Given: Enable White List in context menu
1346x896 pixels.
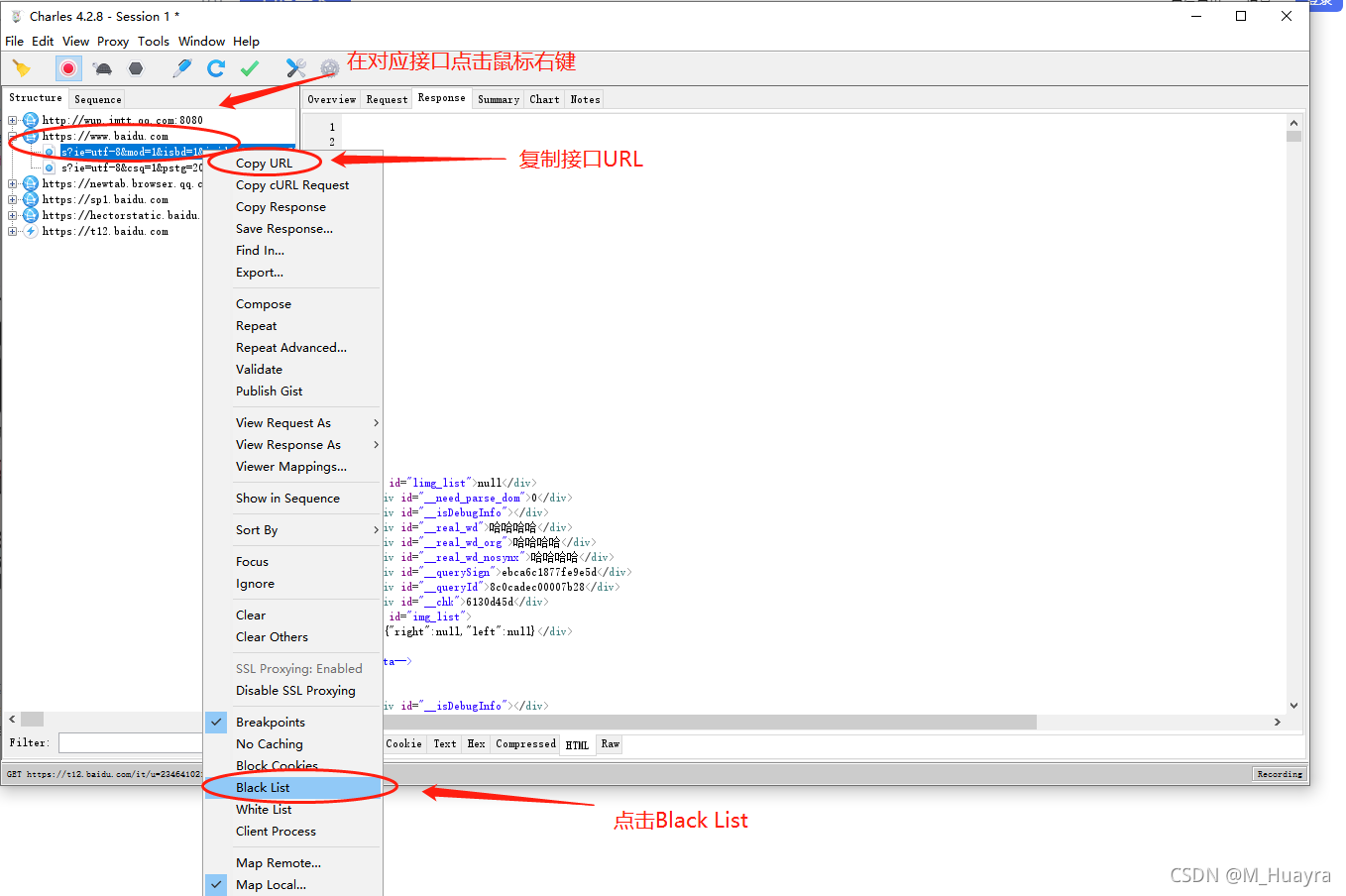Looking at the screenshot, I should [x=292, y=810].
